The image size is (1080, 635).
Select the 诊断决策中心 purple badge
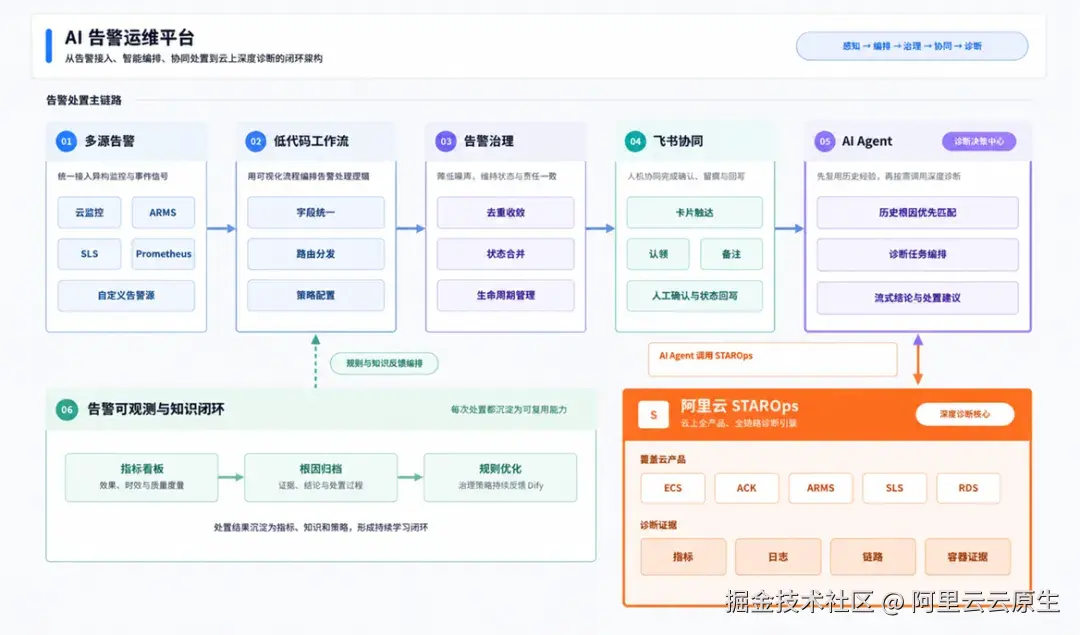tap(979, 141)
